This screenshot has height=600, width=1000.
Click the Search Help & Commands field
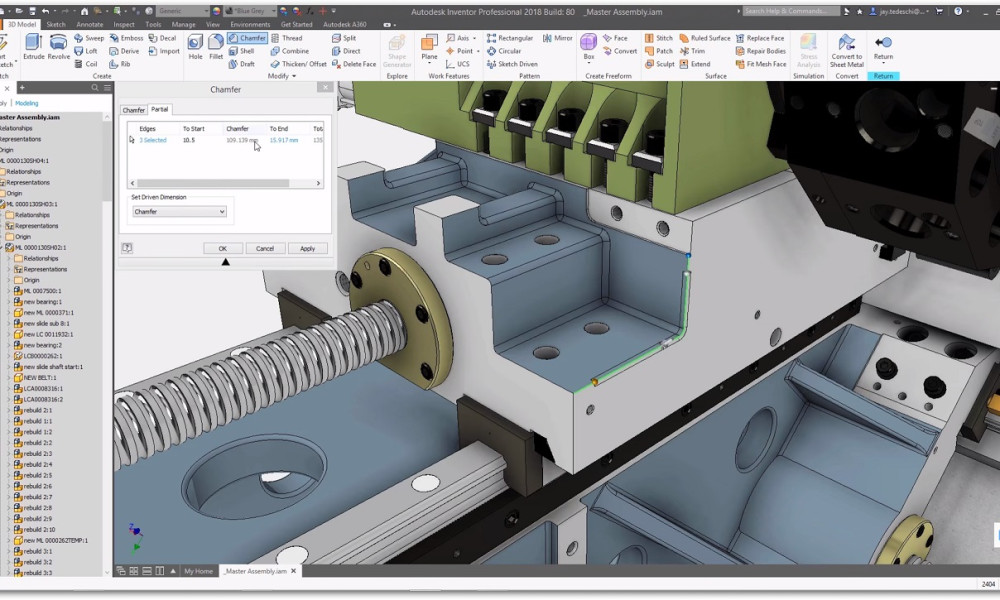pos(791,11)
